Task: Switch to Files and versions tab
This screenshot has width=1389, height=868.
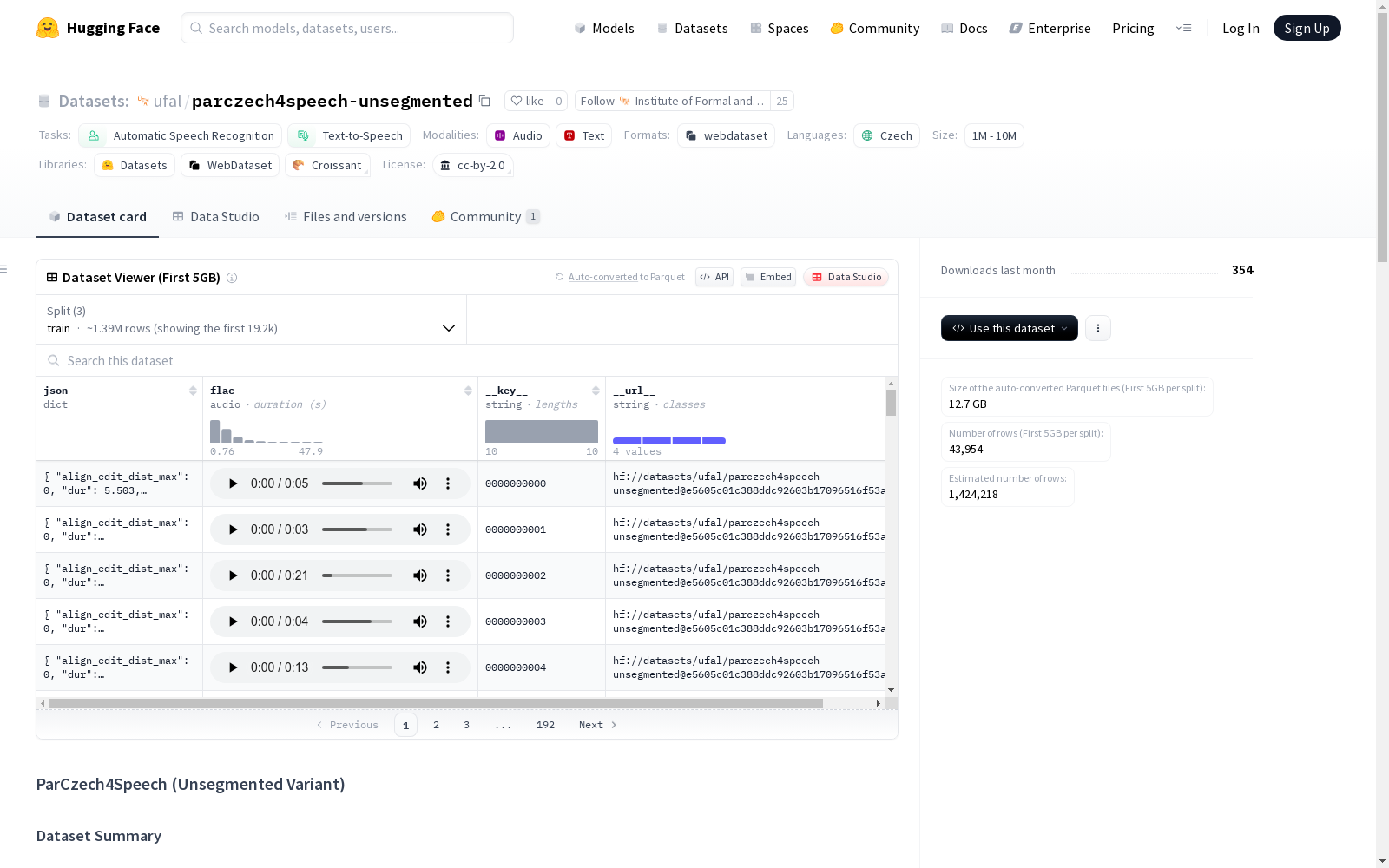Action: click(x=346, y=217)
